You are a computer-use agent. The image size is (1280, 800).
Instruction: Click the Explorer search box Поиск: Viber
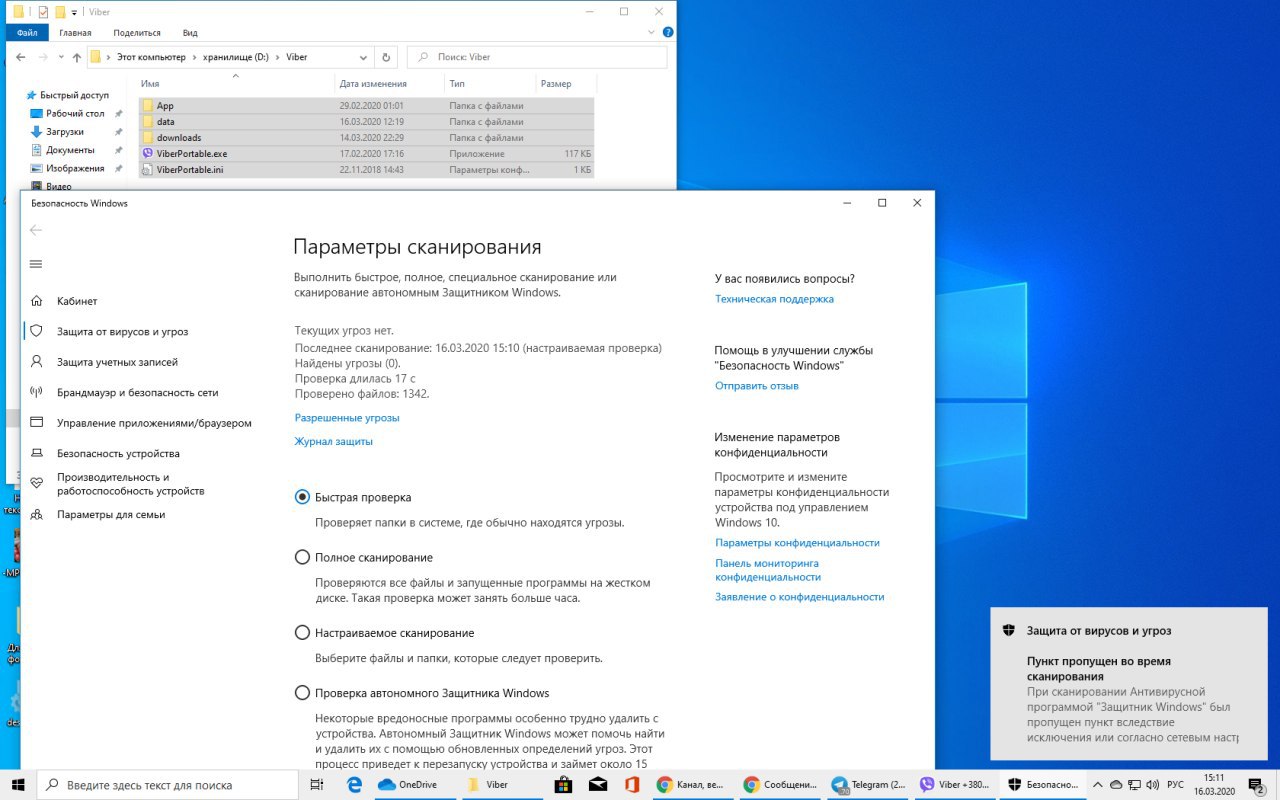click(x=537, y=57)
